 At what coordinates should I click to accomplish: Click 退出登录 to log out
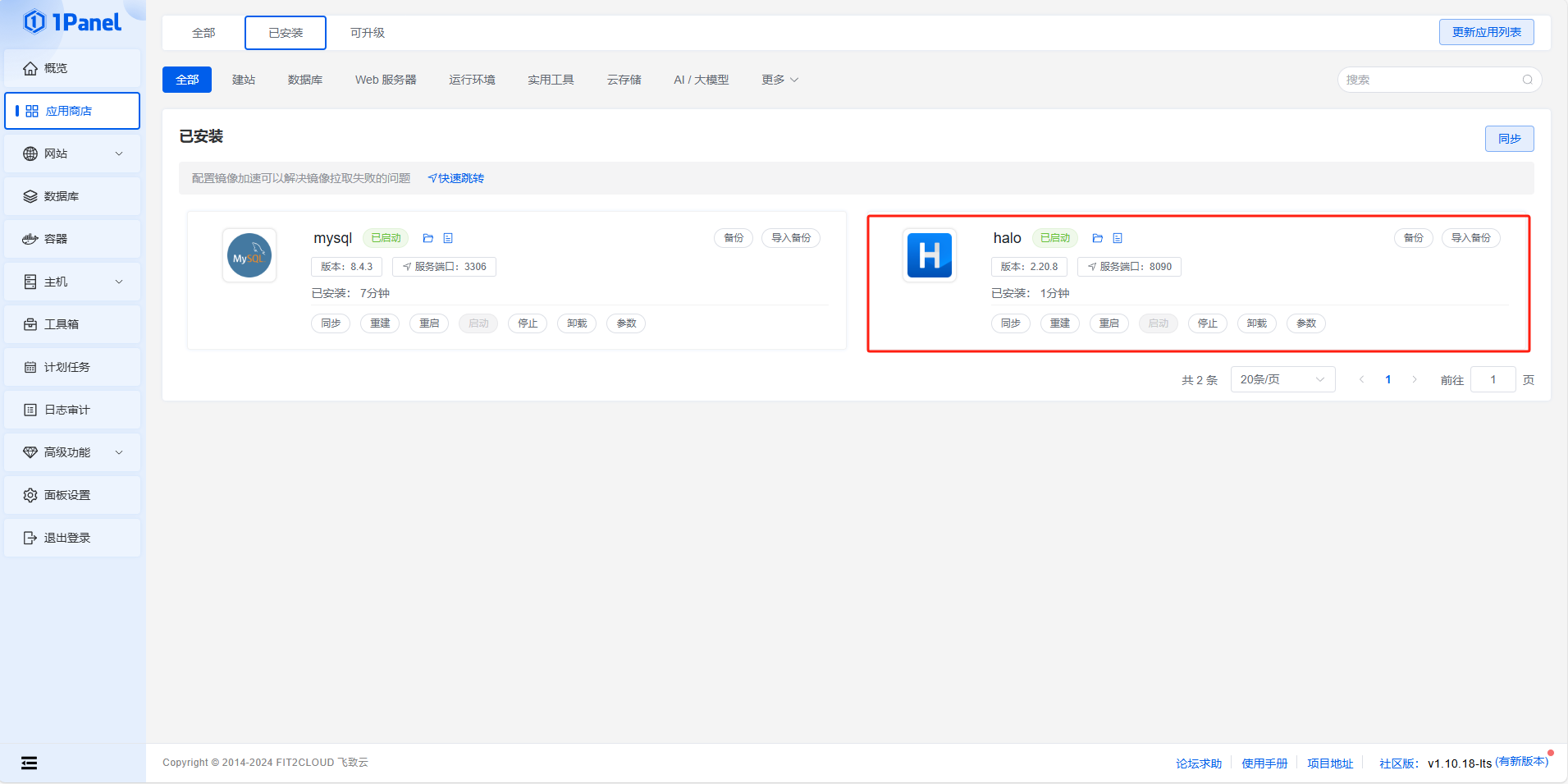[x=72, y=538]
